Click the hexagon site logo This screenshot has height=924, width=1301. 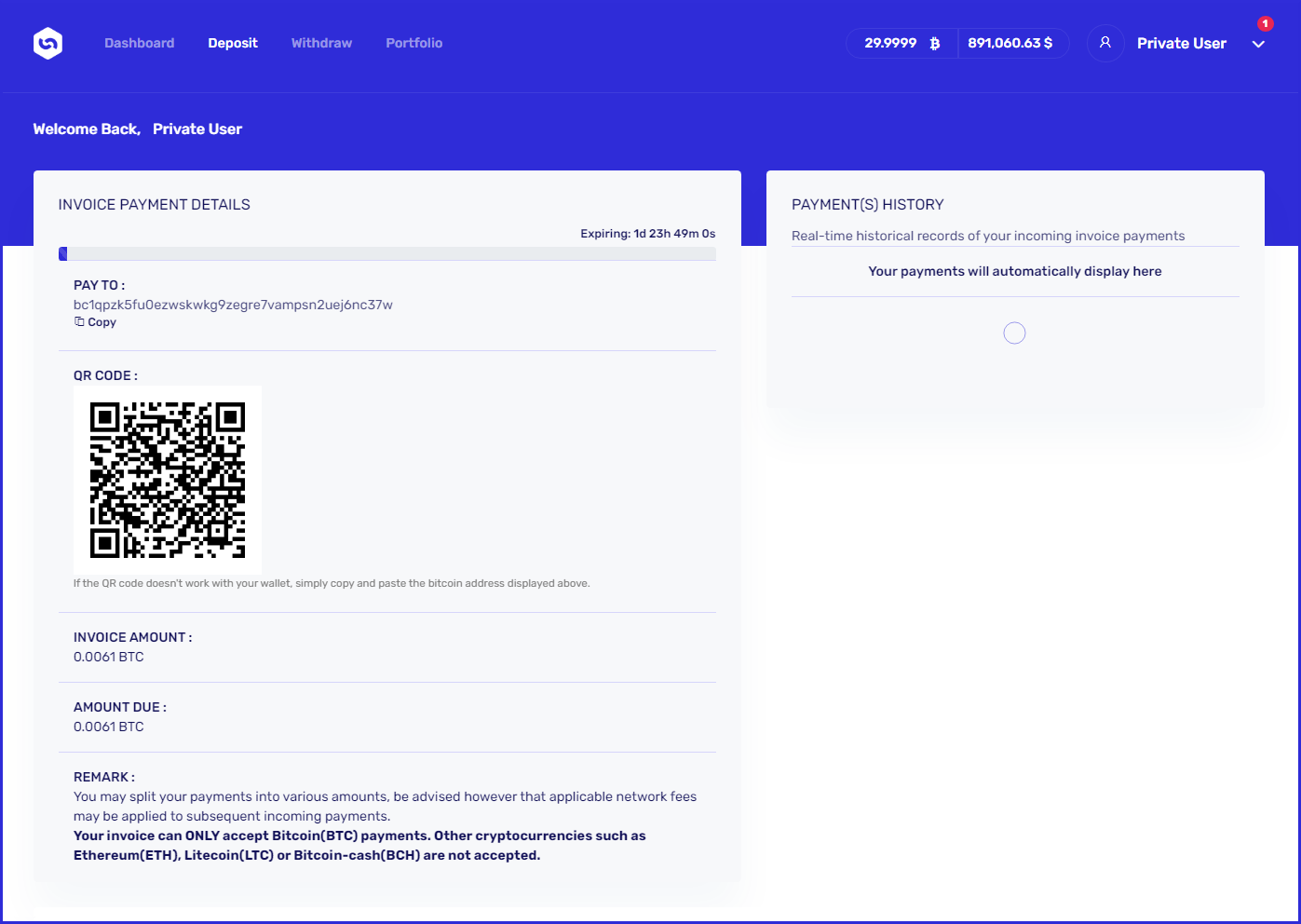[47, 43]
